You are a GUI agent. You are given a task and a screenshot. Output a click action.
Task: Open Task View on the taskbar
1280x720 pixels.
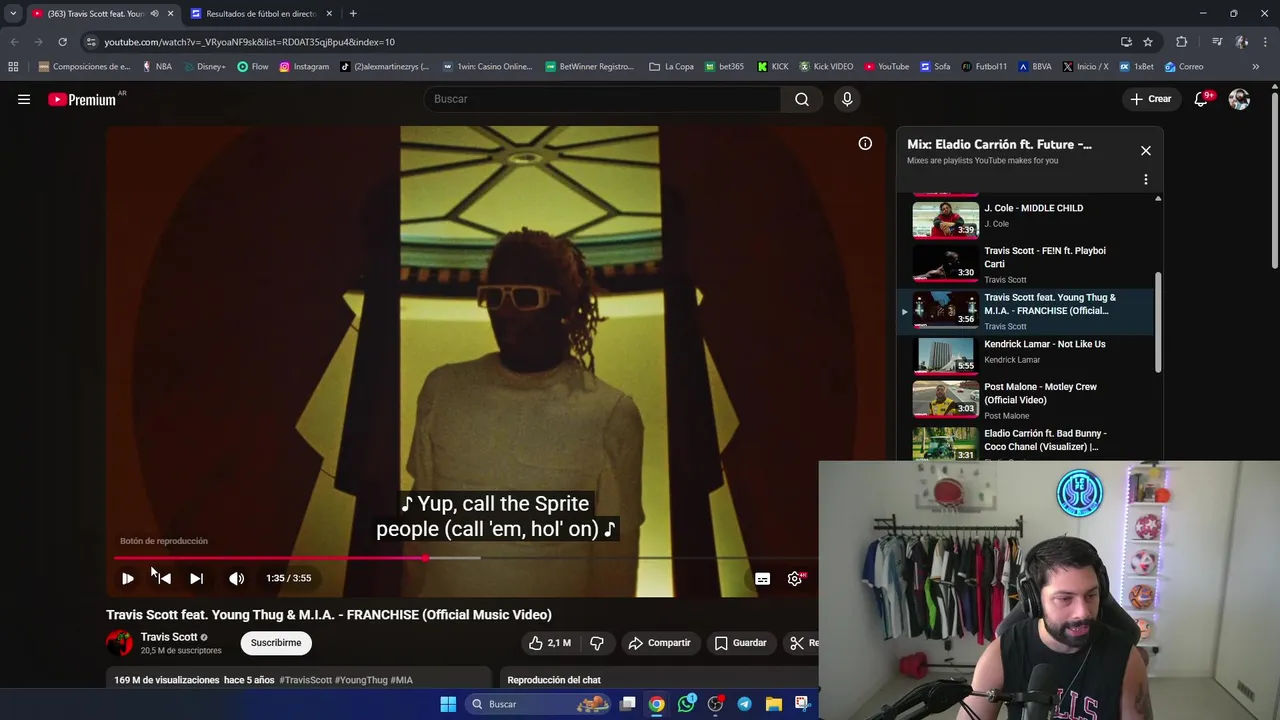tap(627, 704)
